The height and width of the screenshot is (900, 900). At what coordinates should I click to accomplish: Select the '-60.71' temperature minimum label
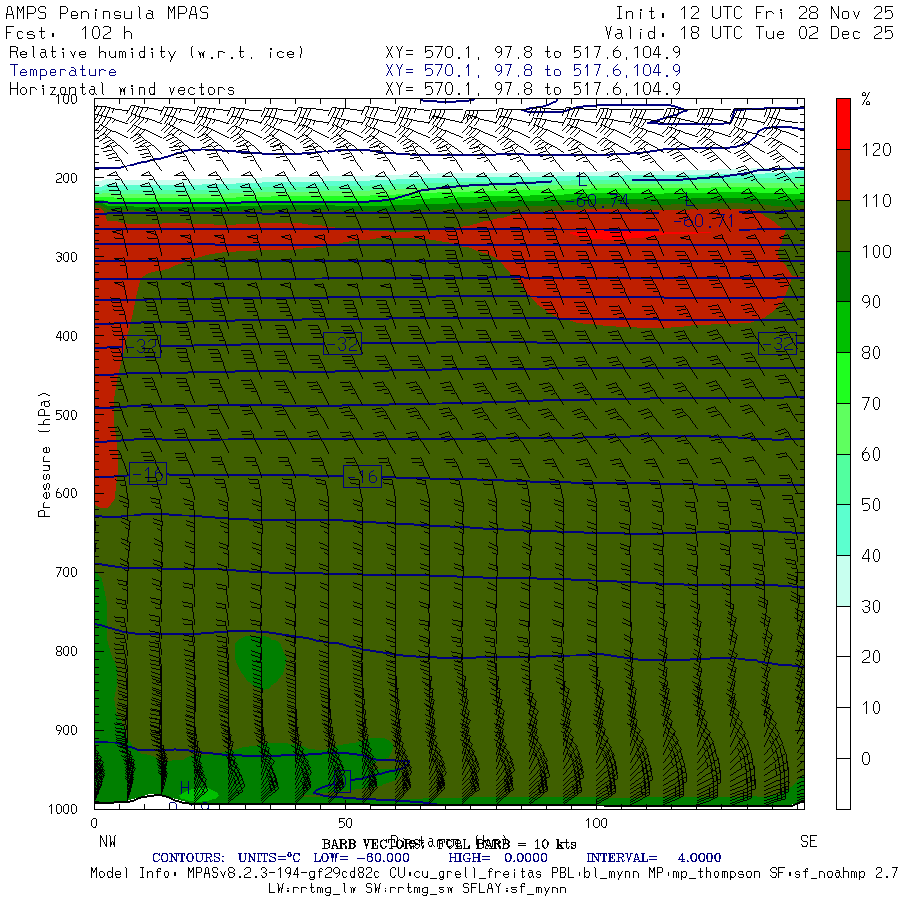click(x=703, y=222)
